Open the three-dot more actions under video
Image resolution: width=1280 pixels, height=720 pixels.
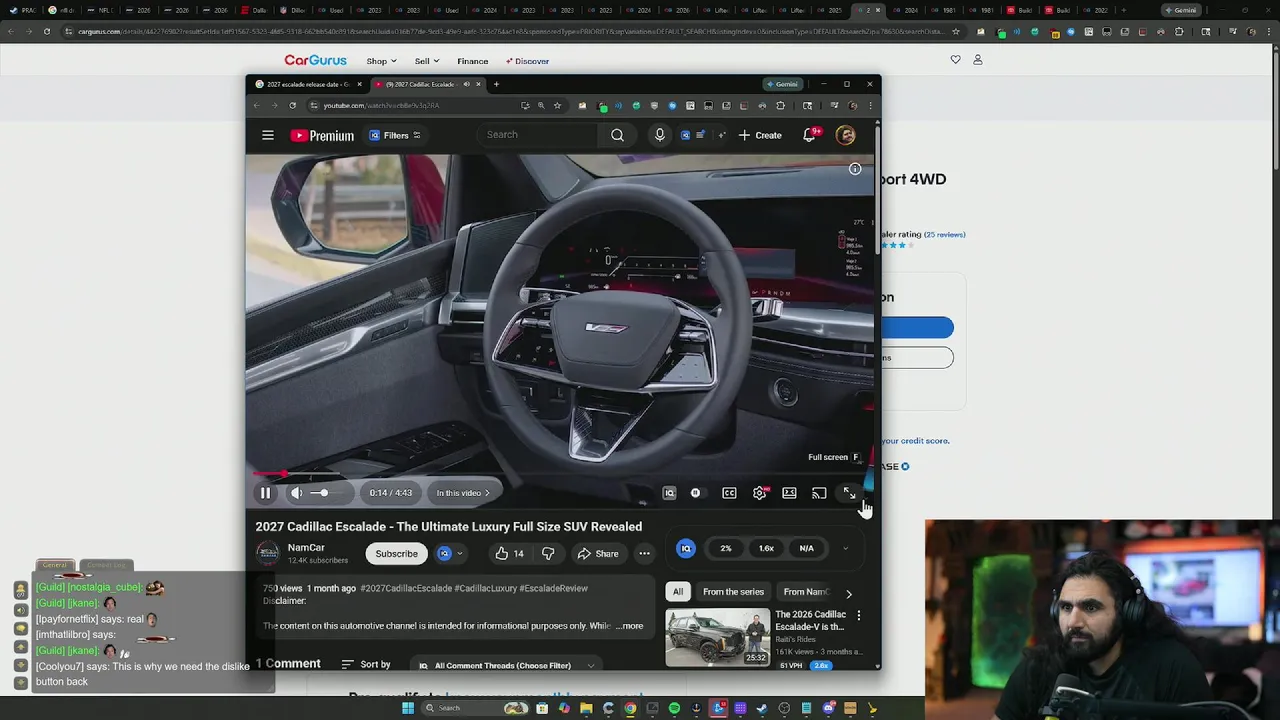[x=644, y=553]
